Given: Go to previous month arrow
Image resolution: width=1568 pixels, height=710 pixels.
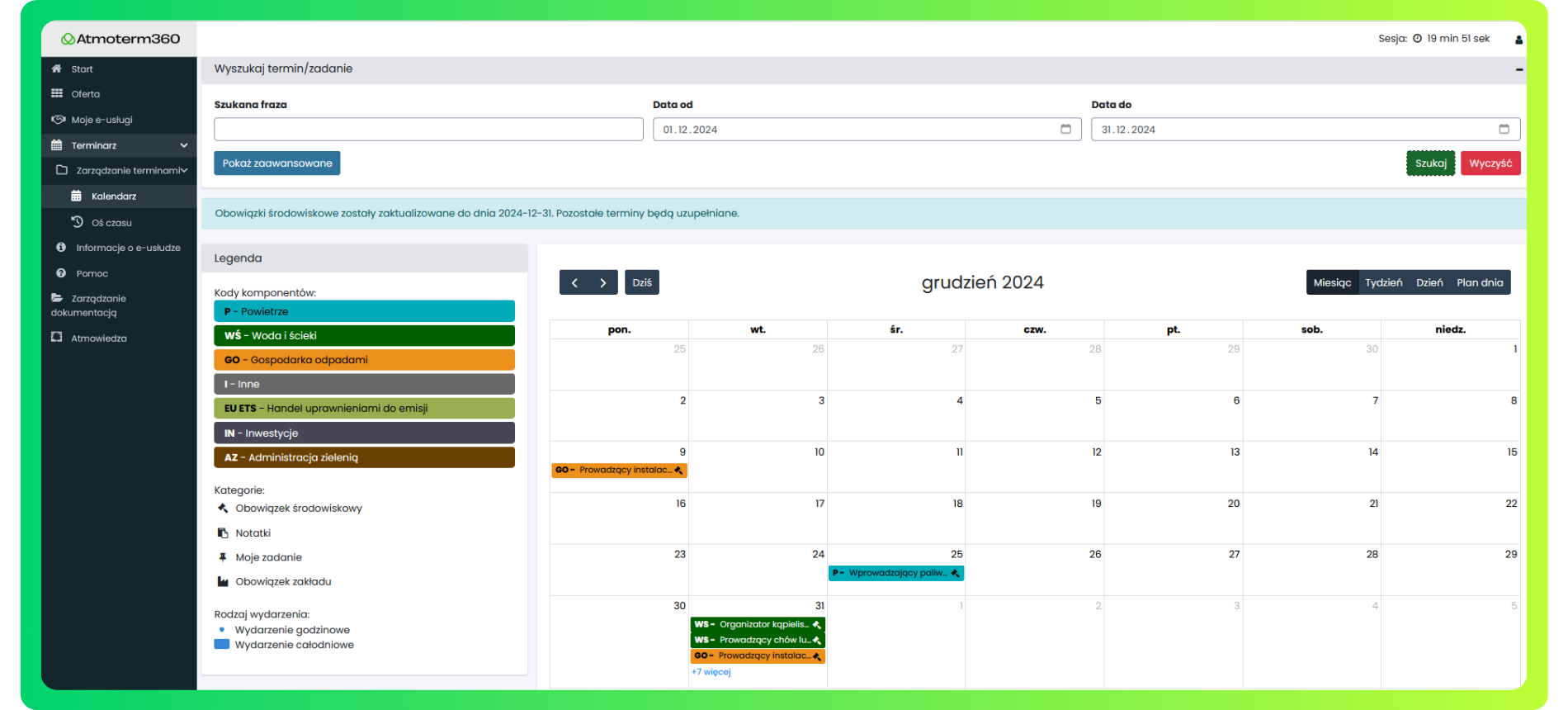Looking at the screenshot, I should pyautogui.click(x=574, y=282).
